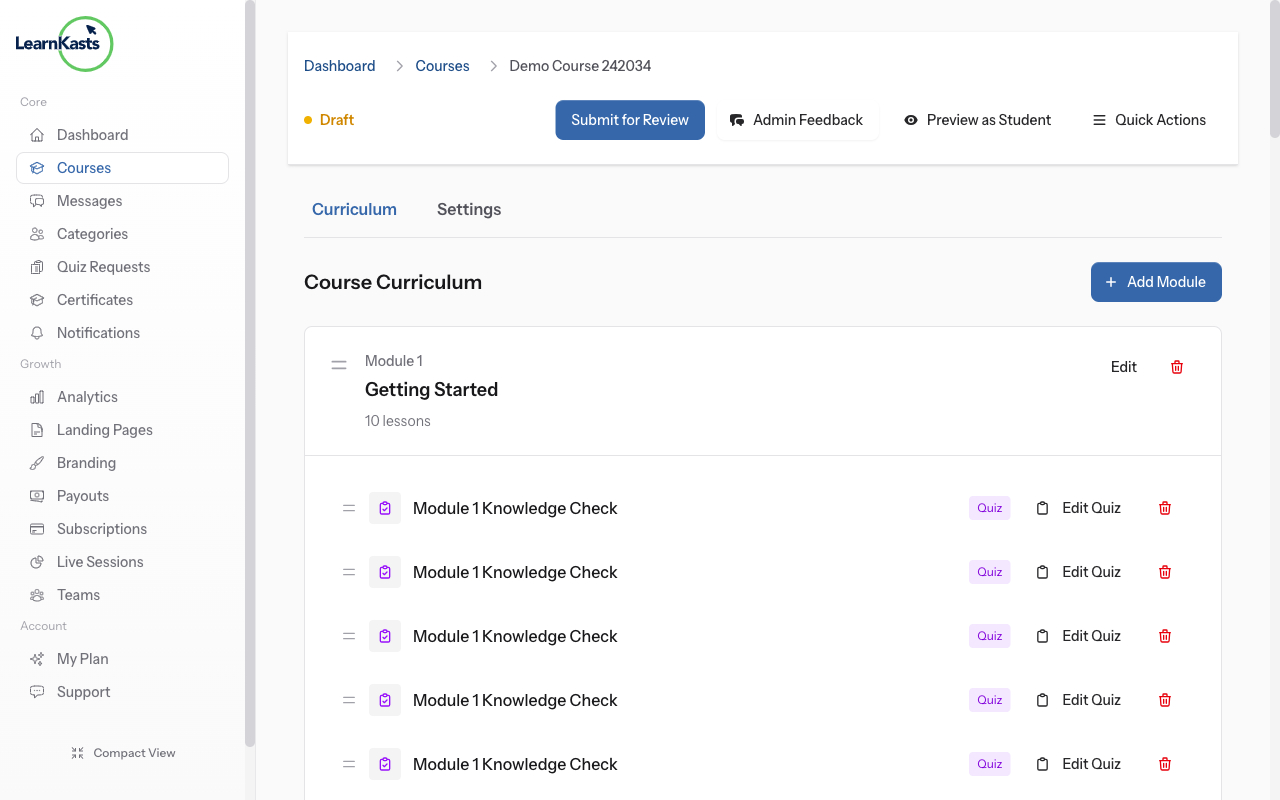Click the Analytics bar chart icon

[36, 396]
